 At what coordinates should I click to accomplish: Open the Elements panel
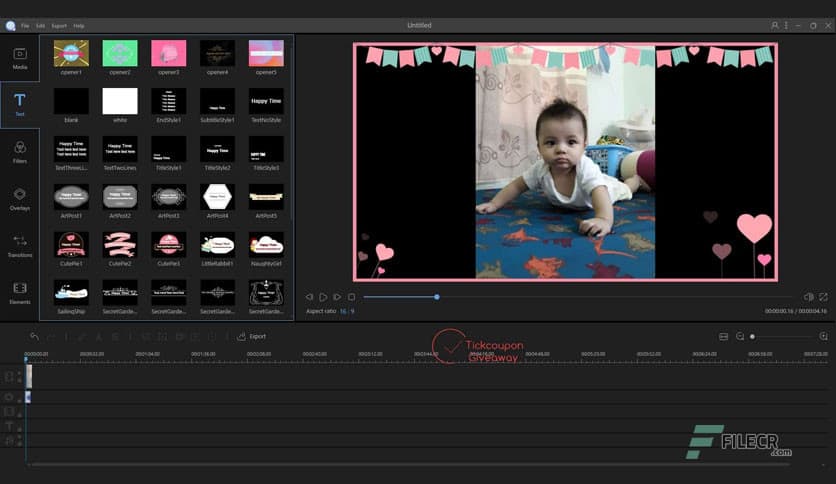[x=19, y=293]
